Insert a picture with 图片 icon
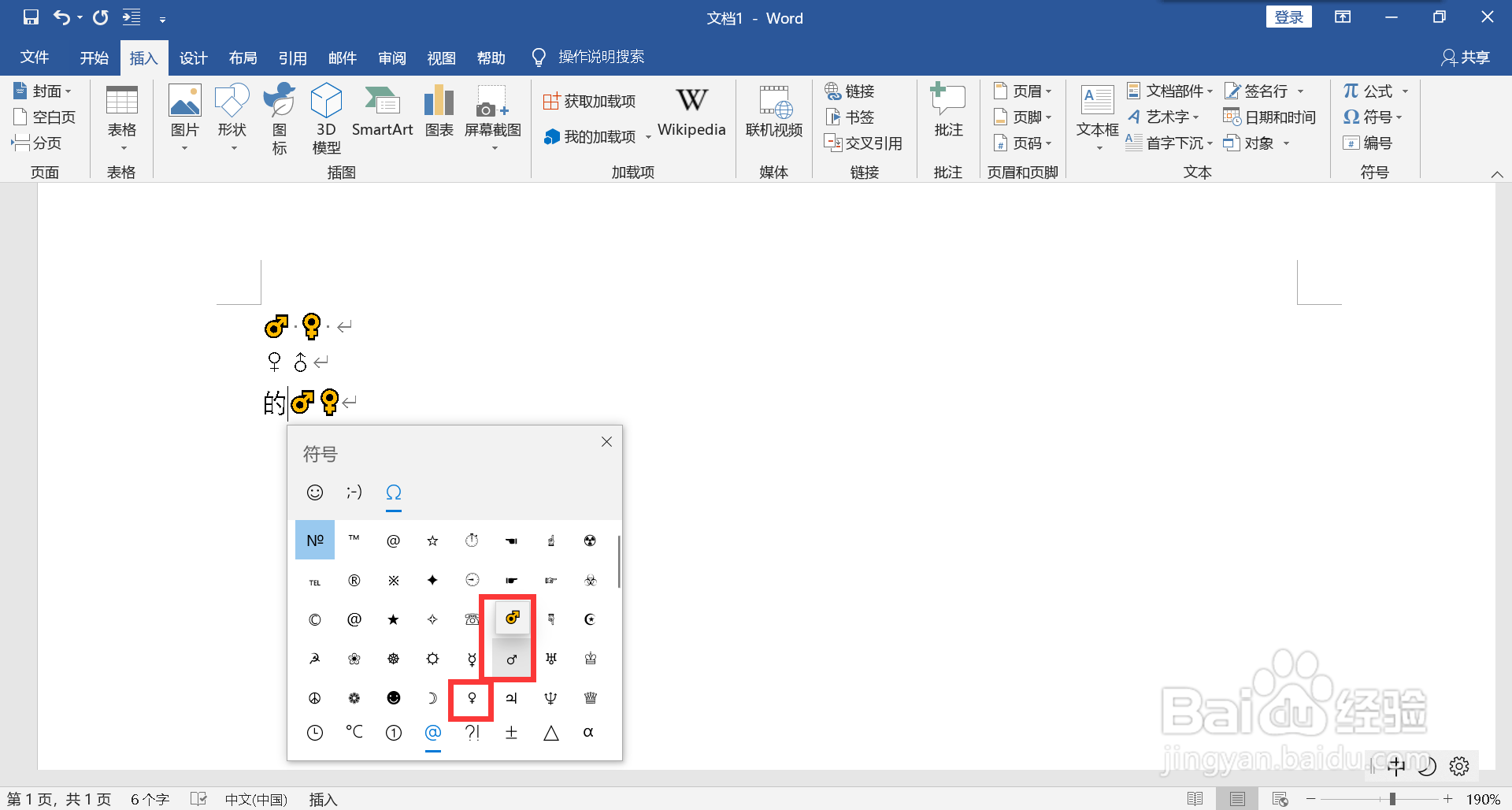The height and width of the screenshot is (810, 1512). point(185,118)
